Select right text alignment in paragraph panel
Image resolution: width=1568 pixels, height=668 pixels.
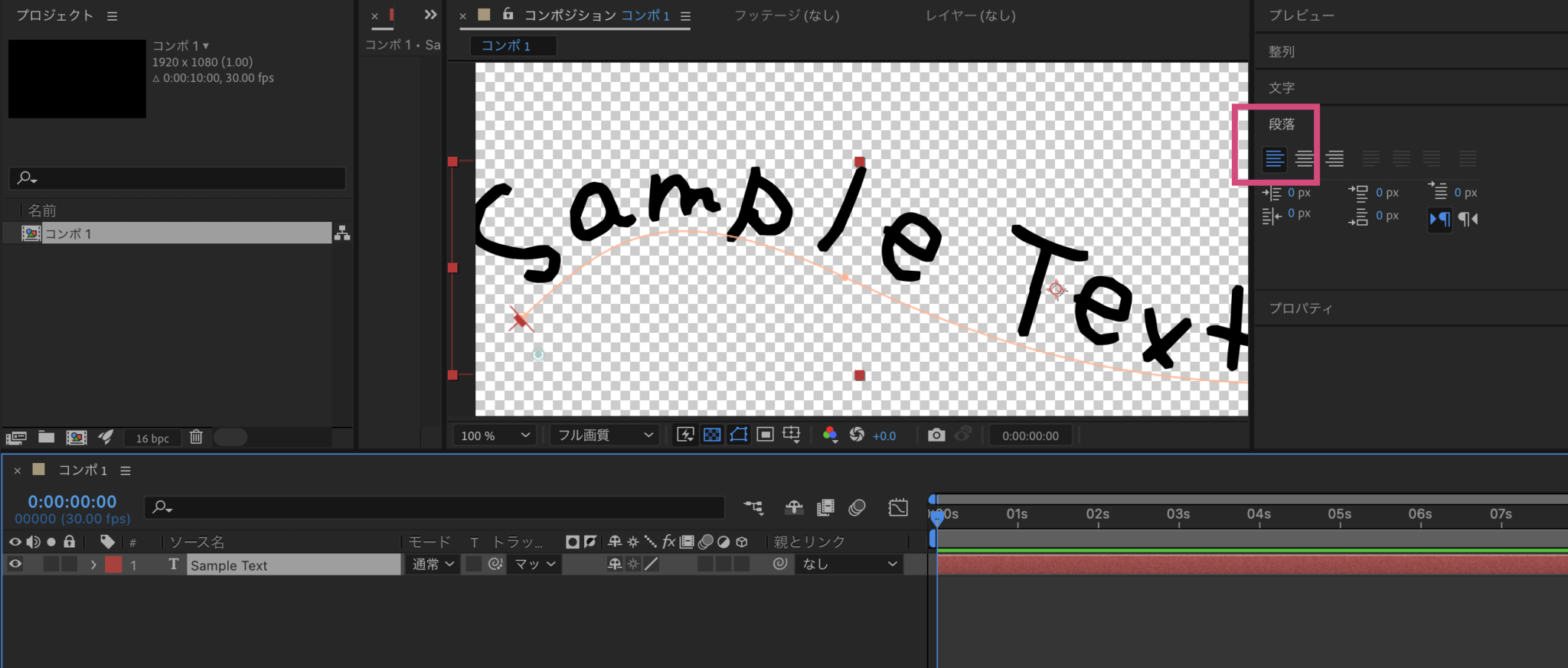click(1334, 158)
